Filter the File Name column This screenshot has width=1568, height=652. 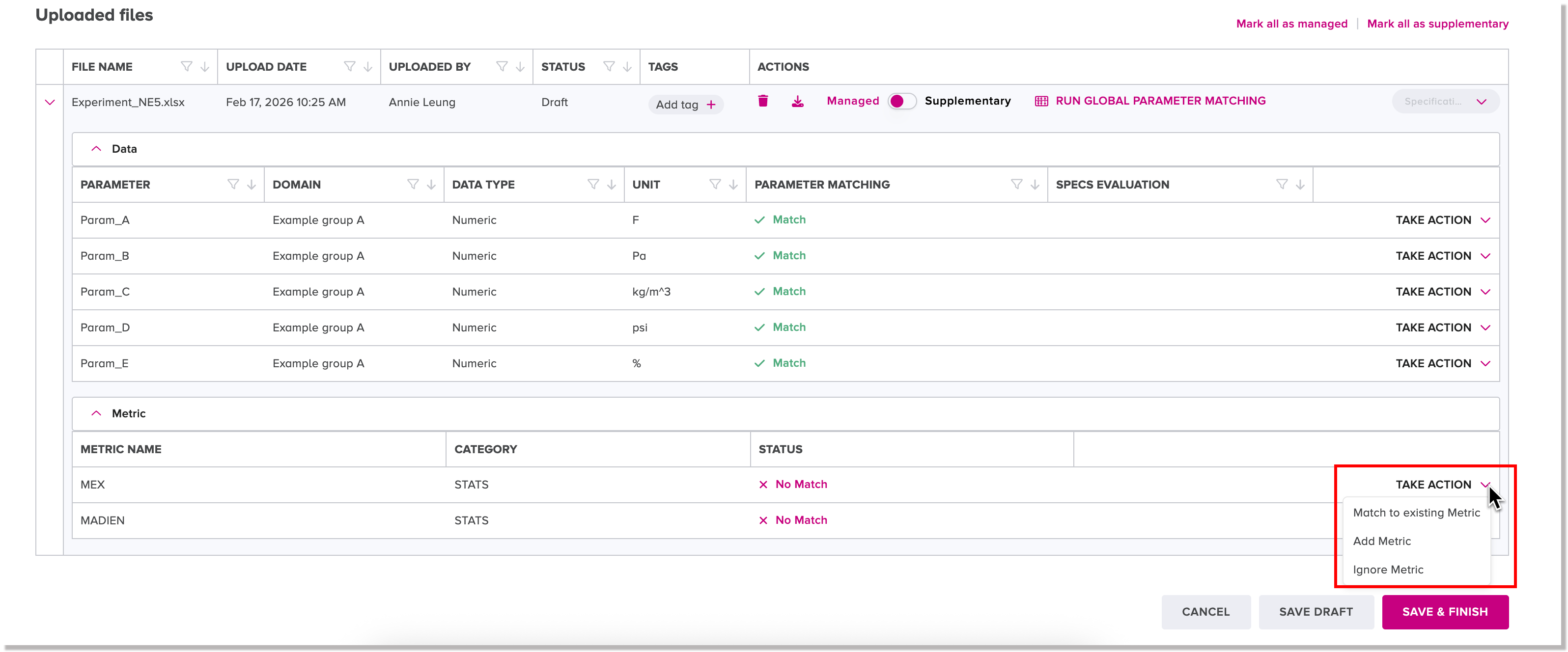(x=186, y=66)
